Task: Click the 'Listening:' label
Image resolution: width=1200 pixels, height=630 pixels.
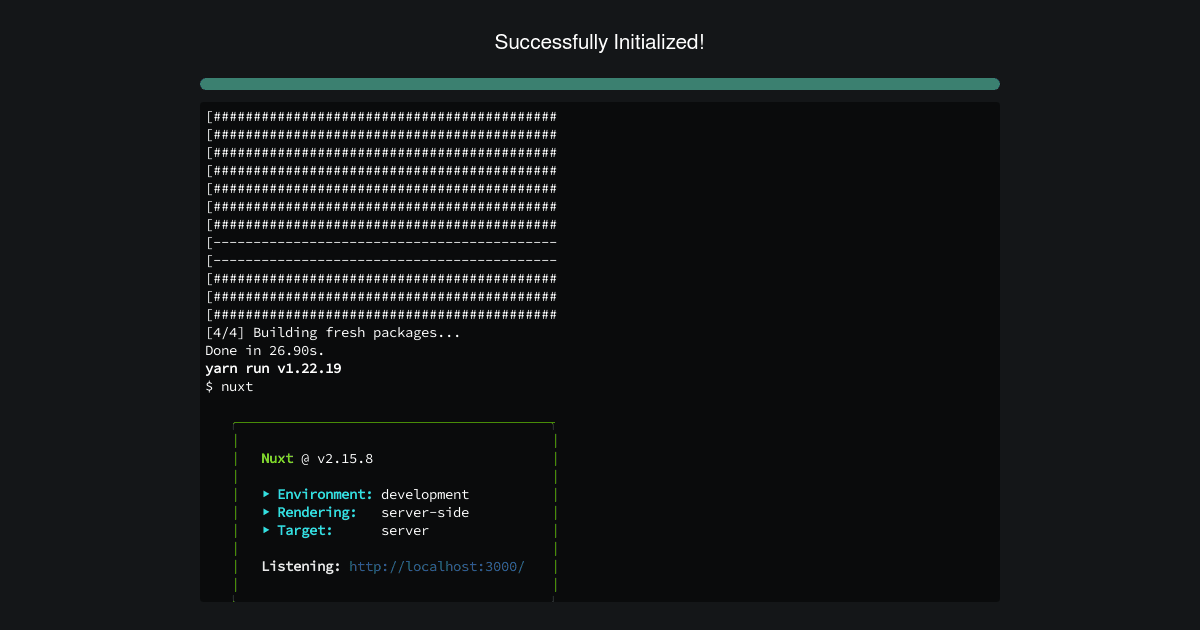Action: 301,567
